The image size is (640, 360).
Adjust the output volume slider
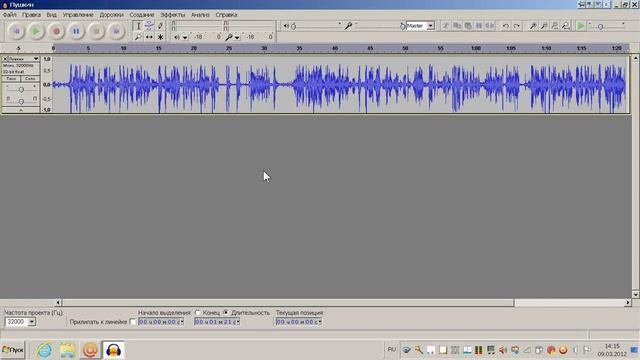point(316,26)
